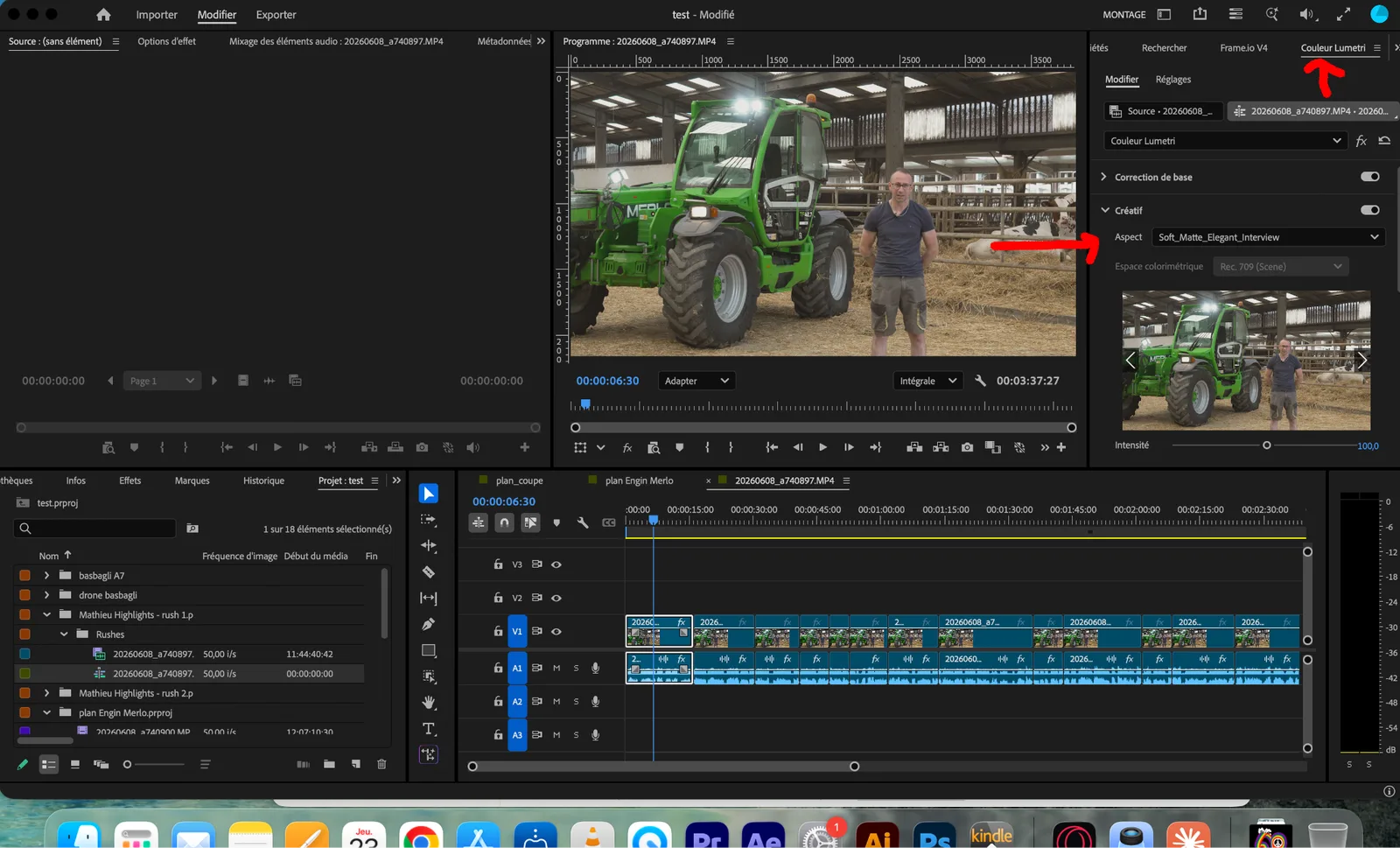Select the Source clip button in Lumetri

tap(1162, 111)
